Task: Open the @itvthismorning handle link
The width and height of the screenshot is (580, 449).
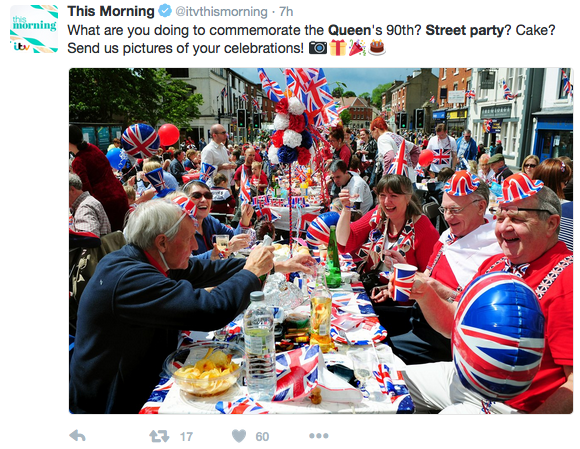Action: pos(222,12)
